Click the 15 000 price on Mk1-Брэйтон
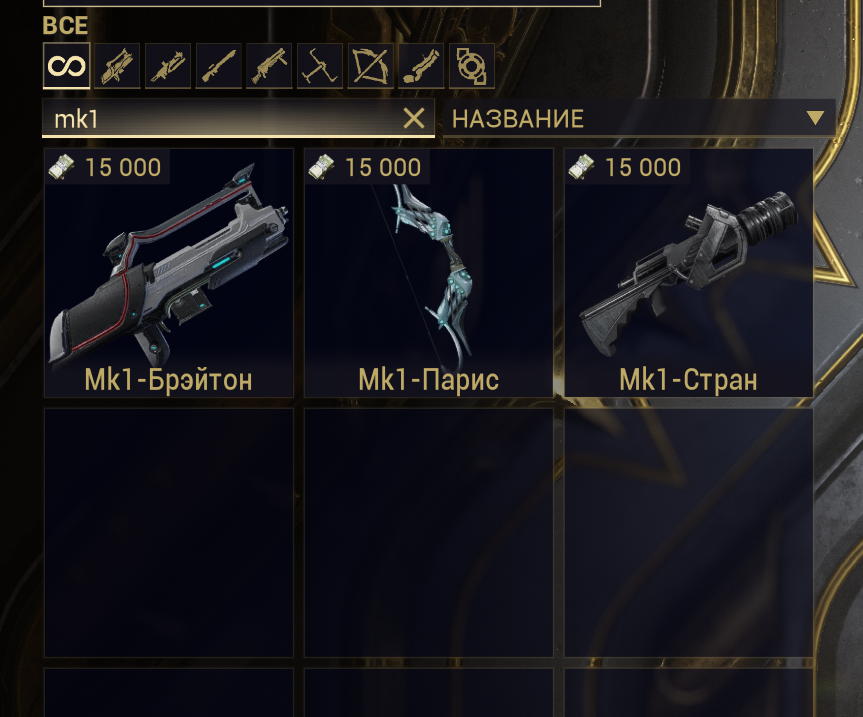This screenshot has width=863, height=717. click(123, 167)
